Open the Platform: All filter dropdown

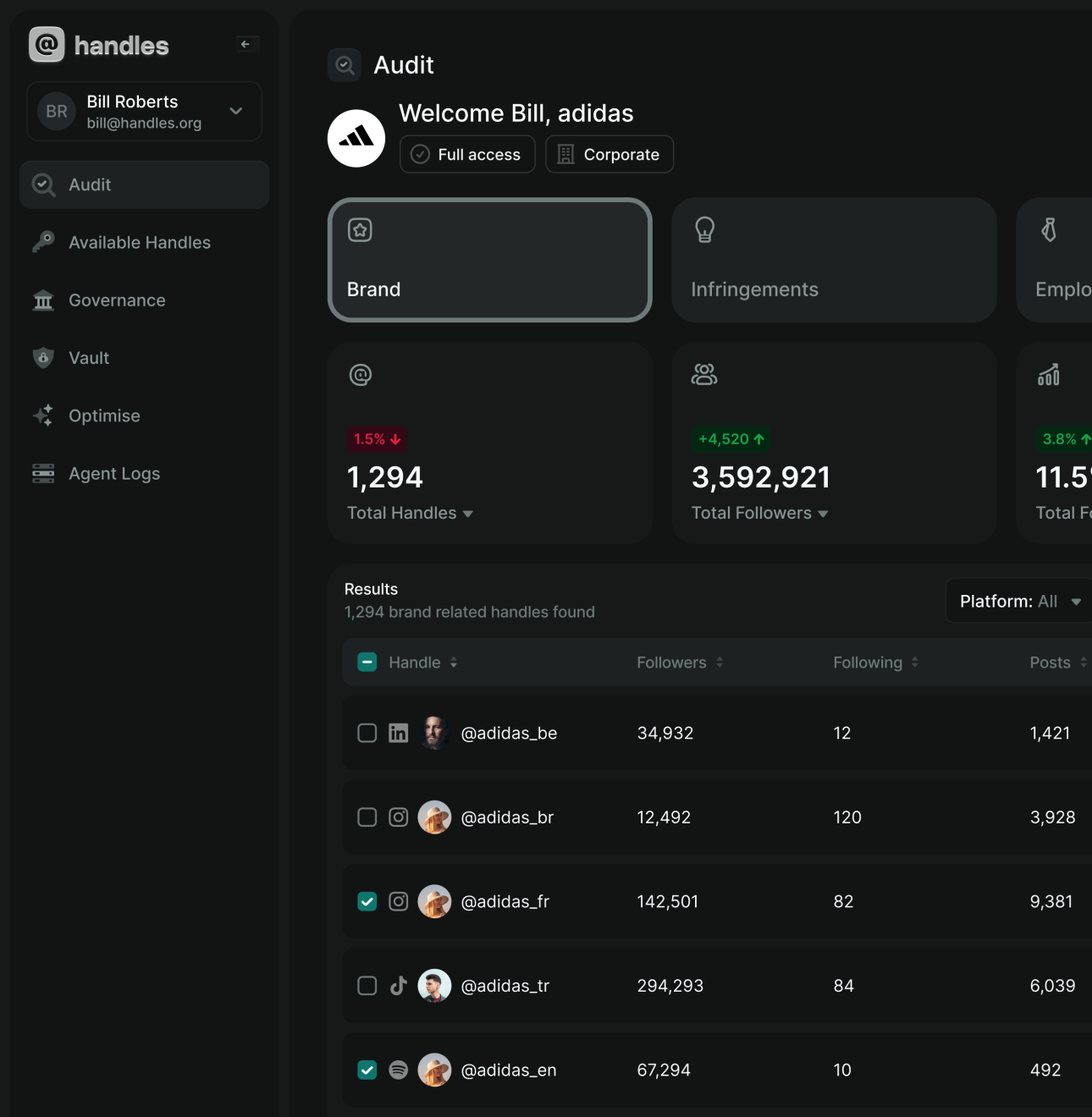pyautogui.click(x=1019, y=602)
